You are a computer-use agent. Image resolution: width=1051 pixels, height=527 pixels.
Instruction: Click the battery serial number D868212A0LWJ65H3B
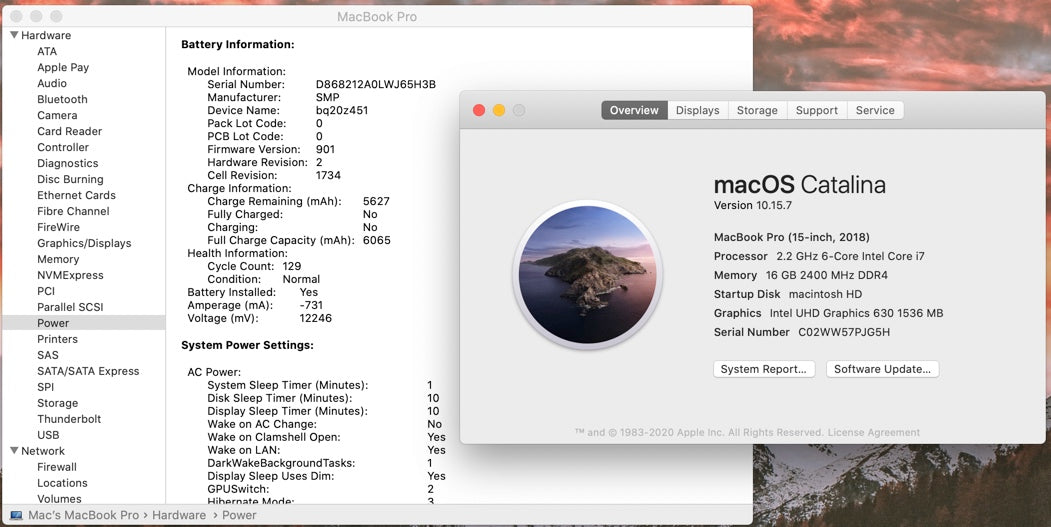click(x=376, y=84)
